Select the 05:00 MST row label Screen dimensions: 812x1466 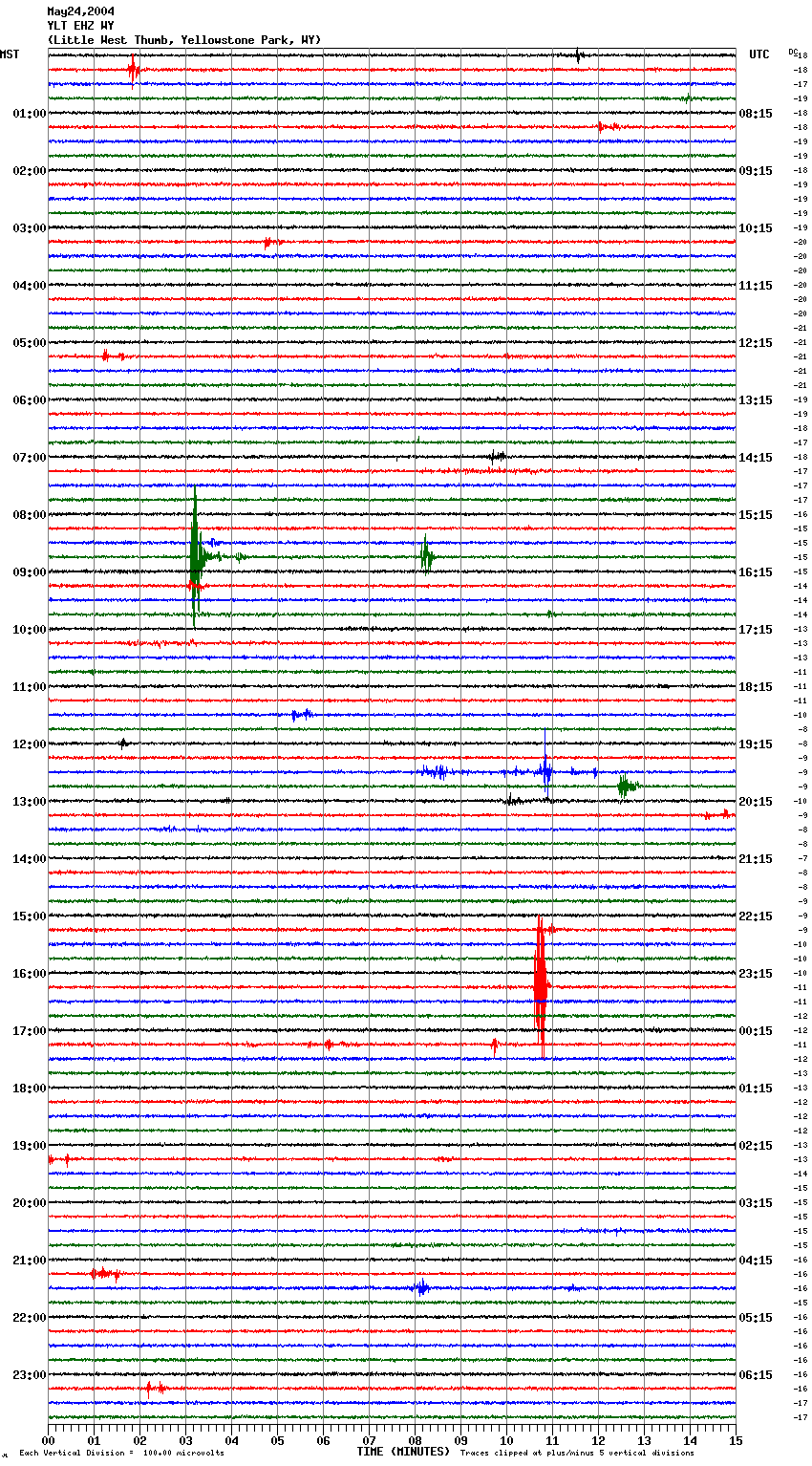(30, 343)
